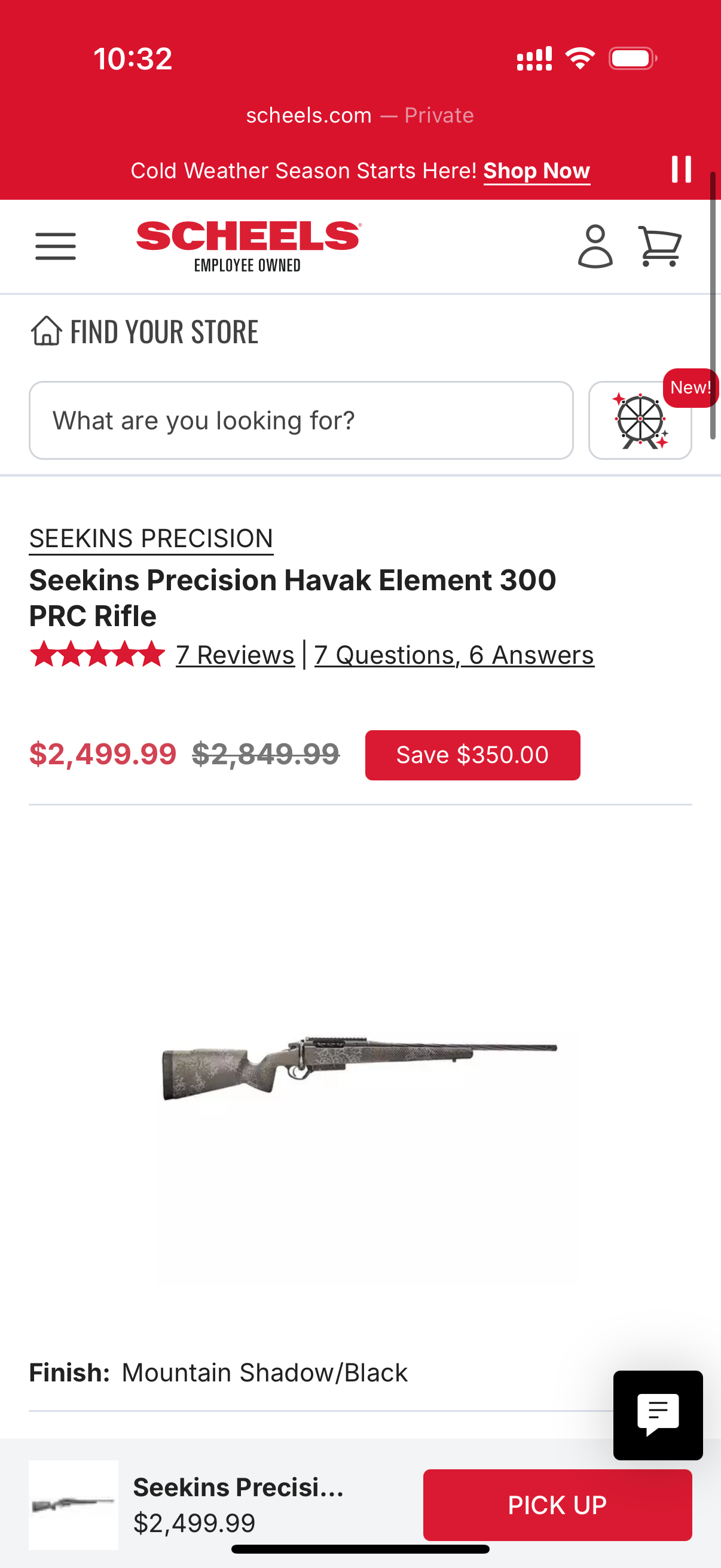Open 7 Questions, 6 Answers link
This screenshot has width=721, height=1568.
click(x=454, y=655)
